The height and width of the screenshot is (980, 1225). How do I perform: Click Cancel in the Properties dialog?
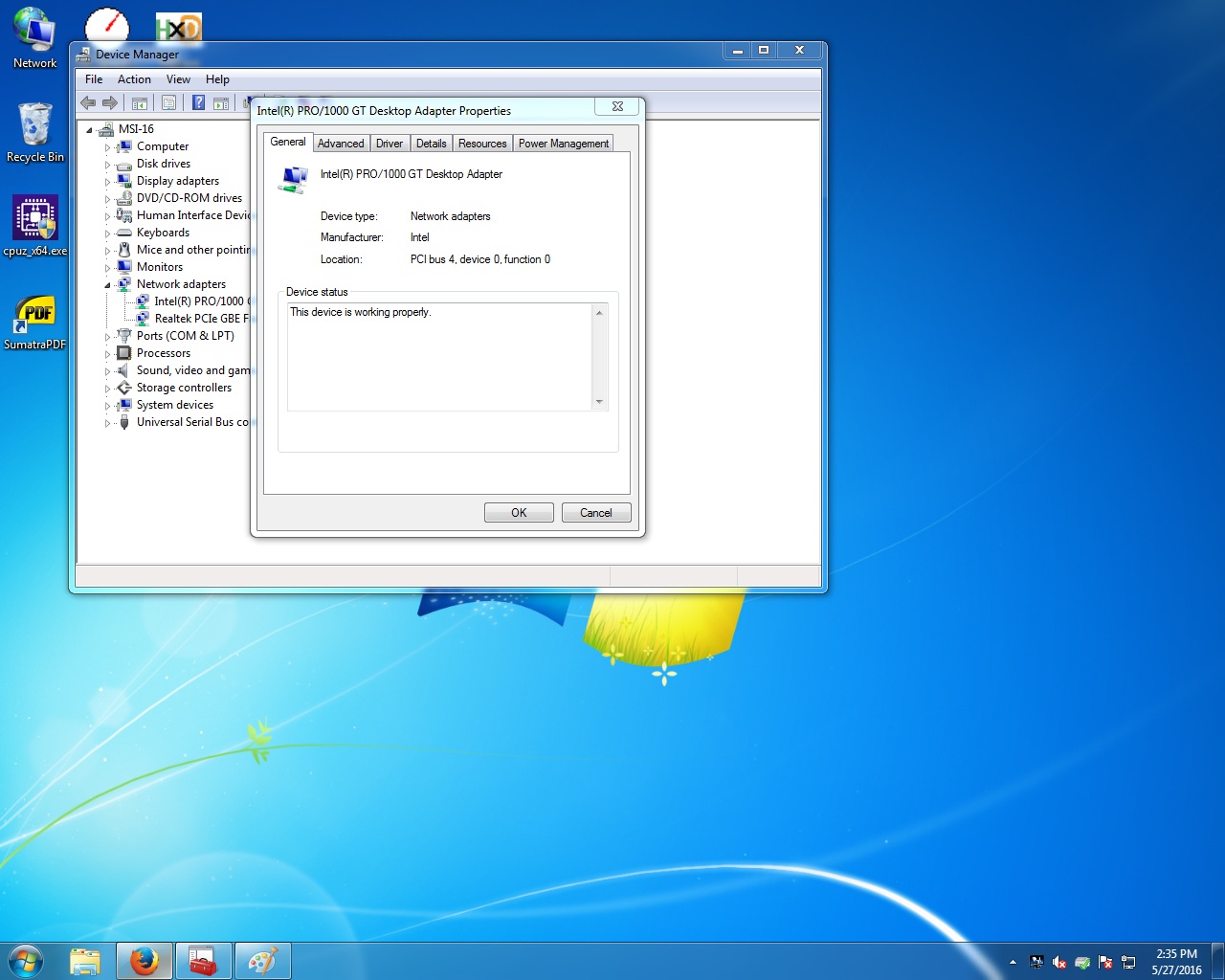(596, 513)
